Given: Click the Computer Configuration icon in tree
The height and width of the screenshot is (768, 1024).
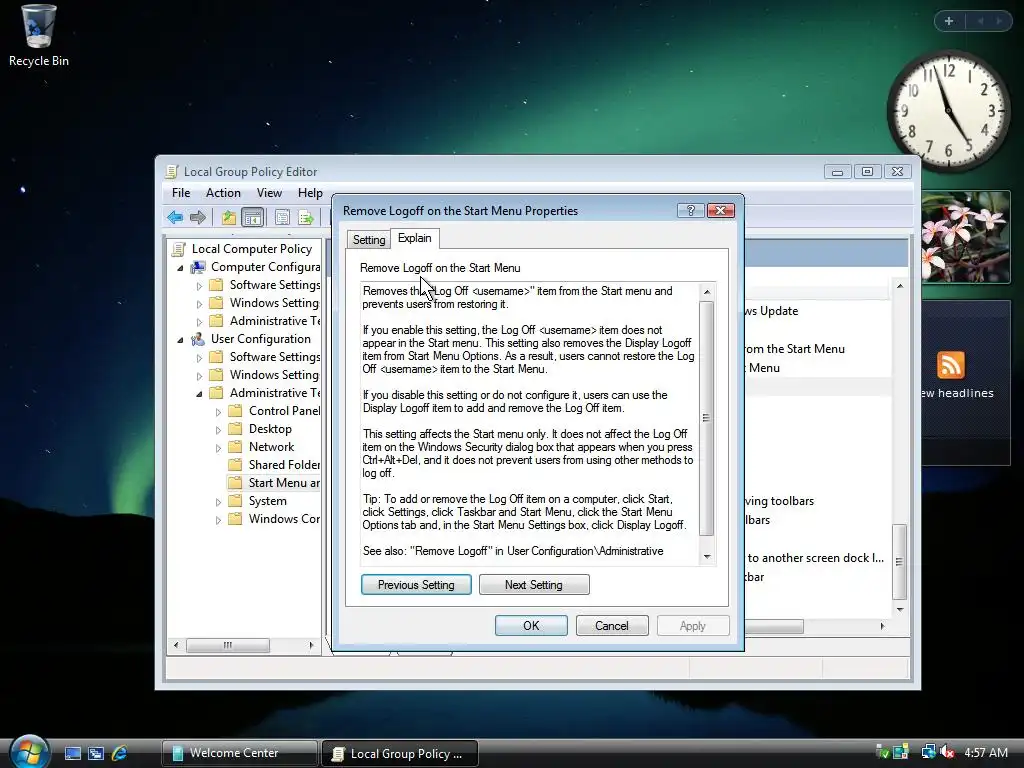Looking at the screenshot, I should 198,267.
